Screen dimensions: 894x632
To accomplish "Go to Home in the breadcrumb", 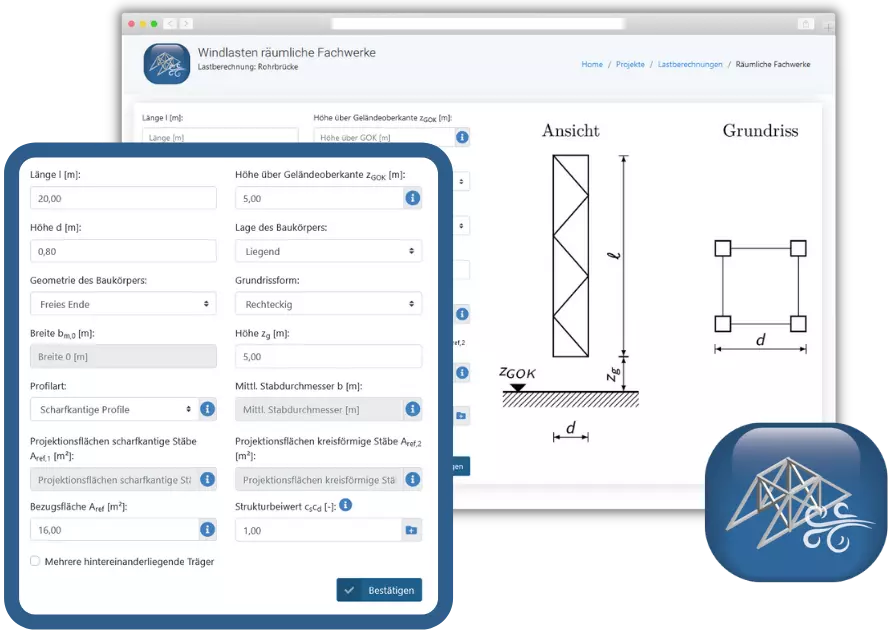I will pyautogui.click(x=592, y=64).
